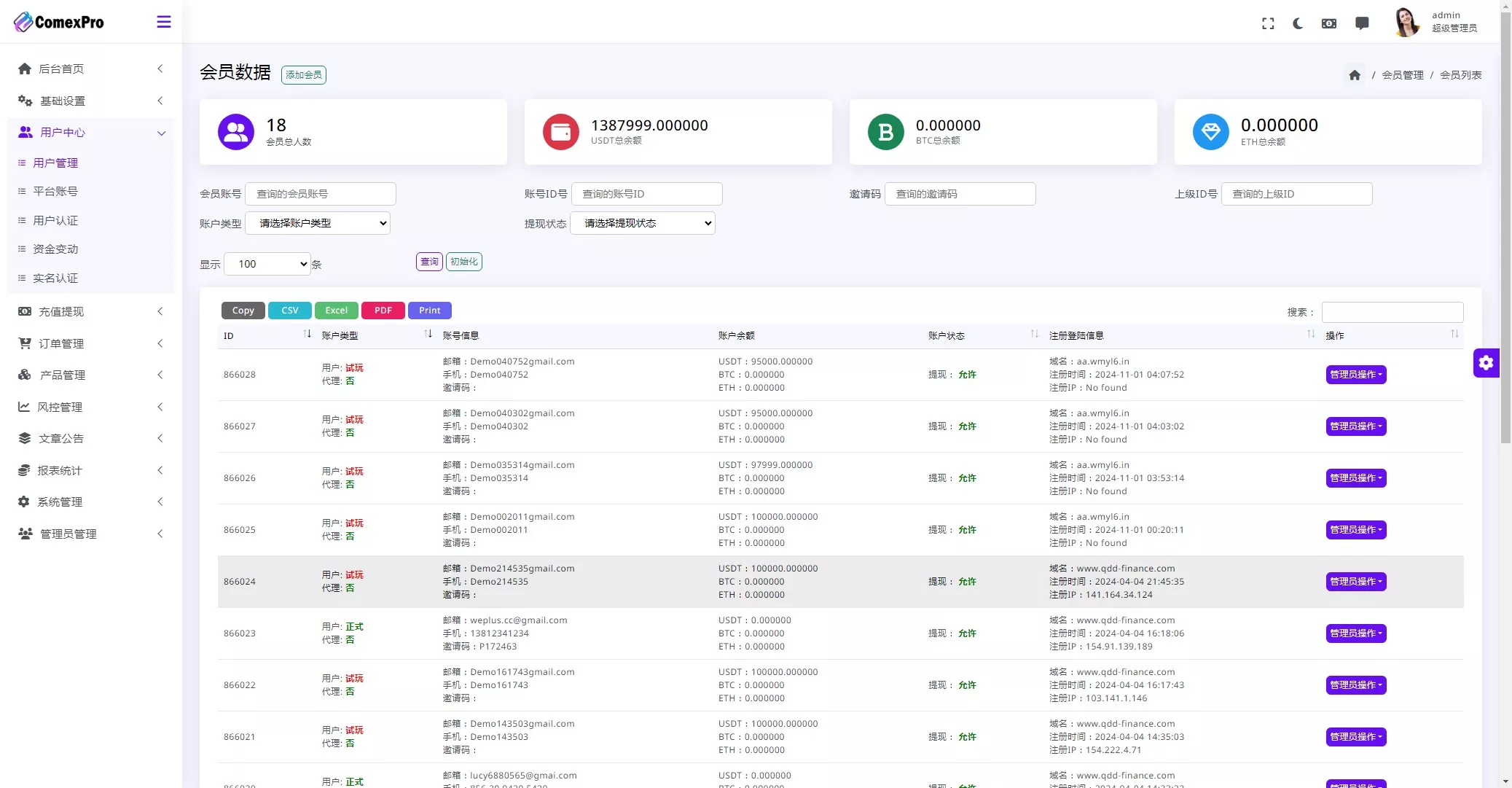Switch to dark mode moon icon
Screen dimensions: 1512x788
pyautogui.click(x=1298, y=23)
